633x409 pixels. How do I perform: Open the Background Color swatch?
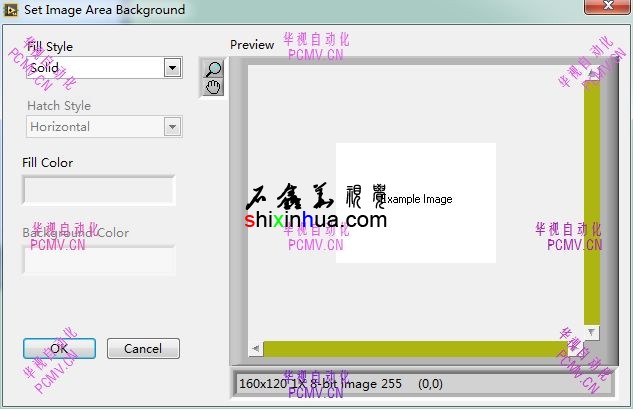tap(98, 260)
